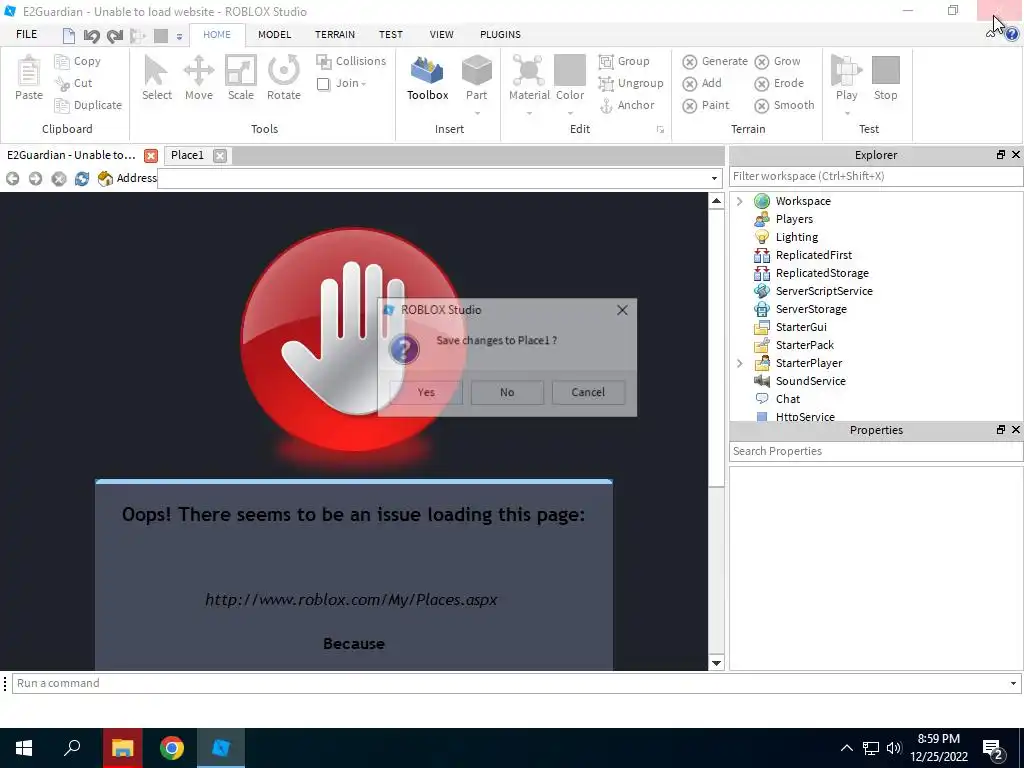Image resolution: width=1024 pixels, height=768 pixels.
Task: Click the Redo arrow in quick access bar
Action: tap(115, 36)
